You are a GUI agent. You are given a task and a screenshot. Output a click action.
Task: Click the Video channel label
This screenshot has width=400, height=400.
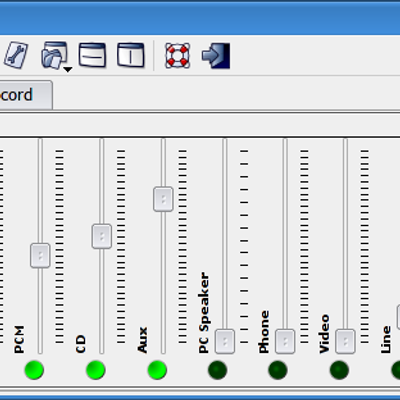[x=324, y=334]
